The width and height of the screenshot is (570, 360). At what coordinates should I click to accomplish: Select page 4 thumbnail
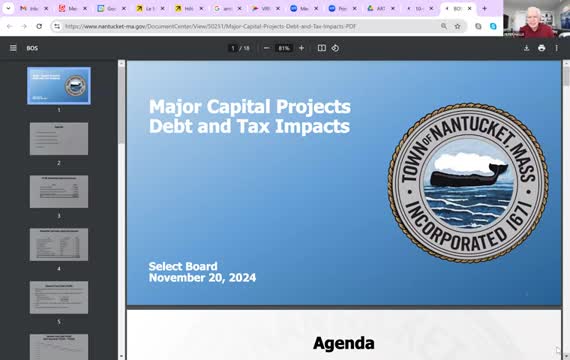click(59, 244)
